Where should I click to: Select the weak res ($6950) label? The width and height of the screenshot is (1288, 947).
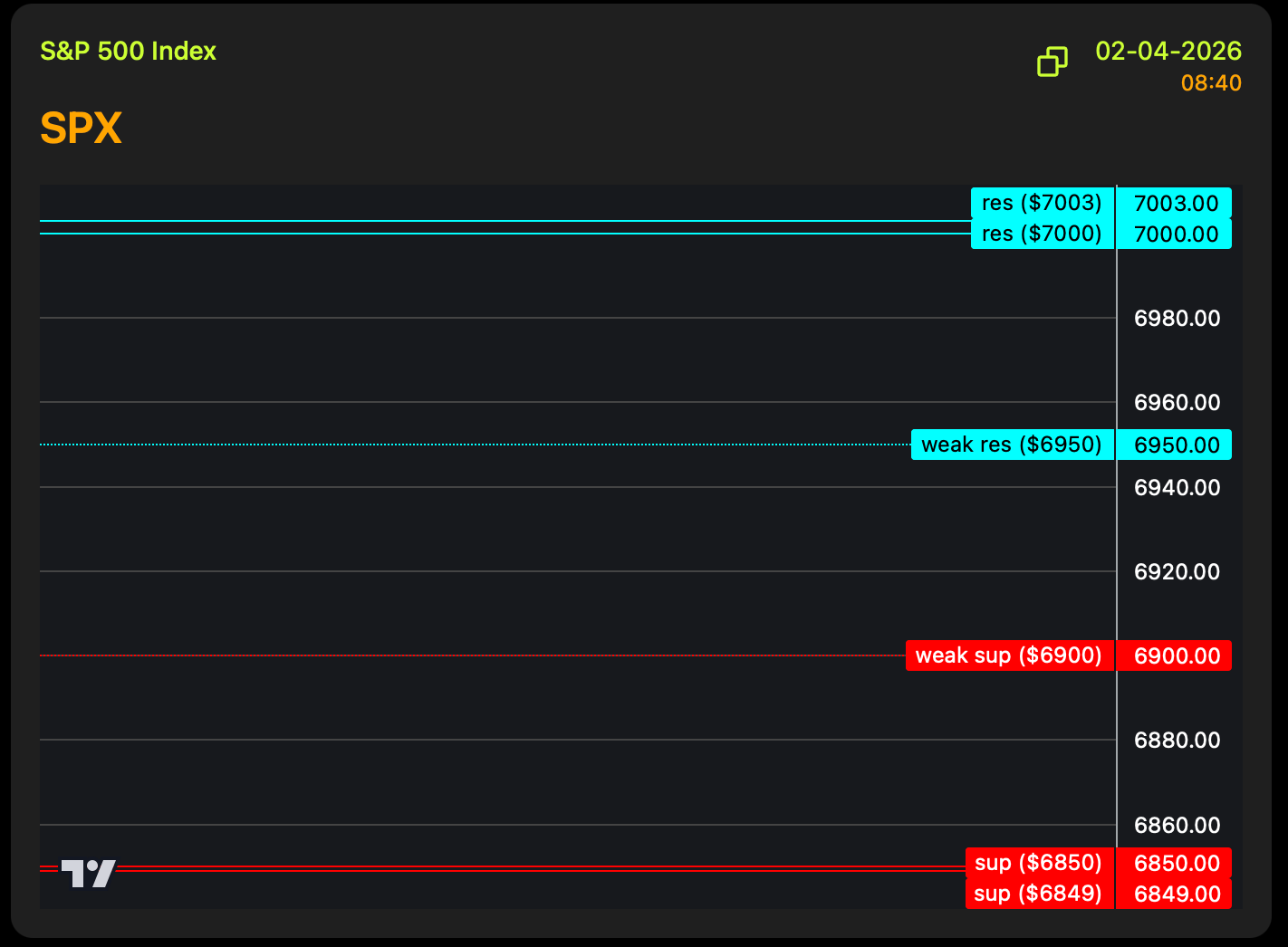point(1012,445)
